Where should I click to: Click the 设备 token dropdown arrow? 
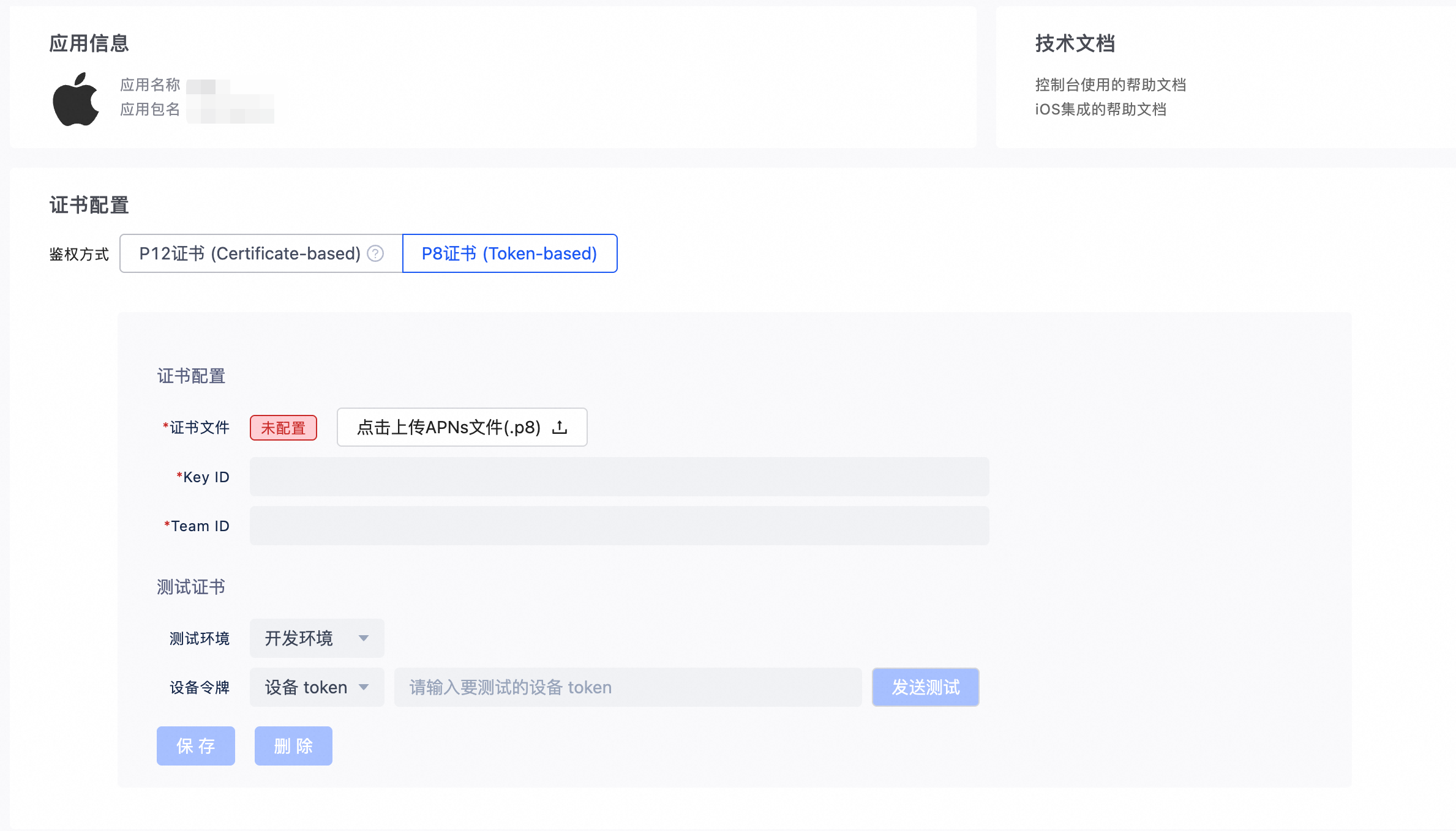click(364, 687)
